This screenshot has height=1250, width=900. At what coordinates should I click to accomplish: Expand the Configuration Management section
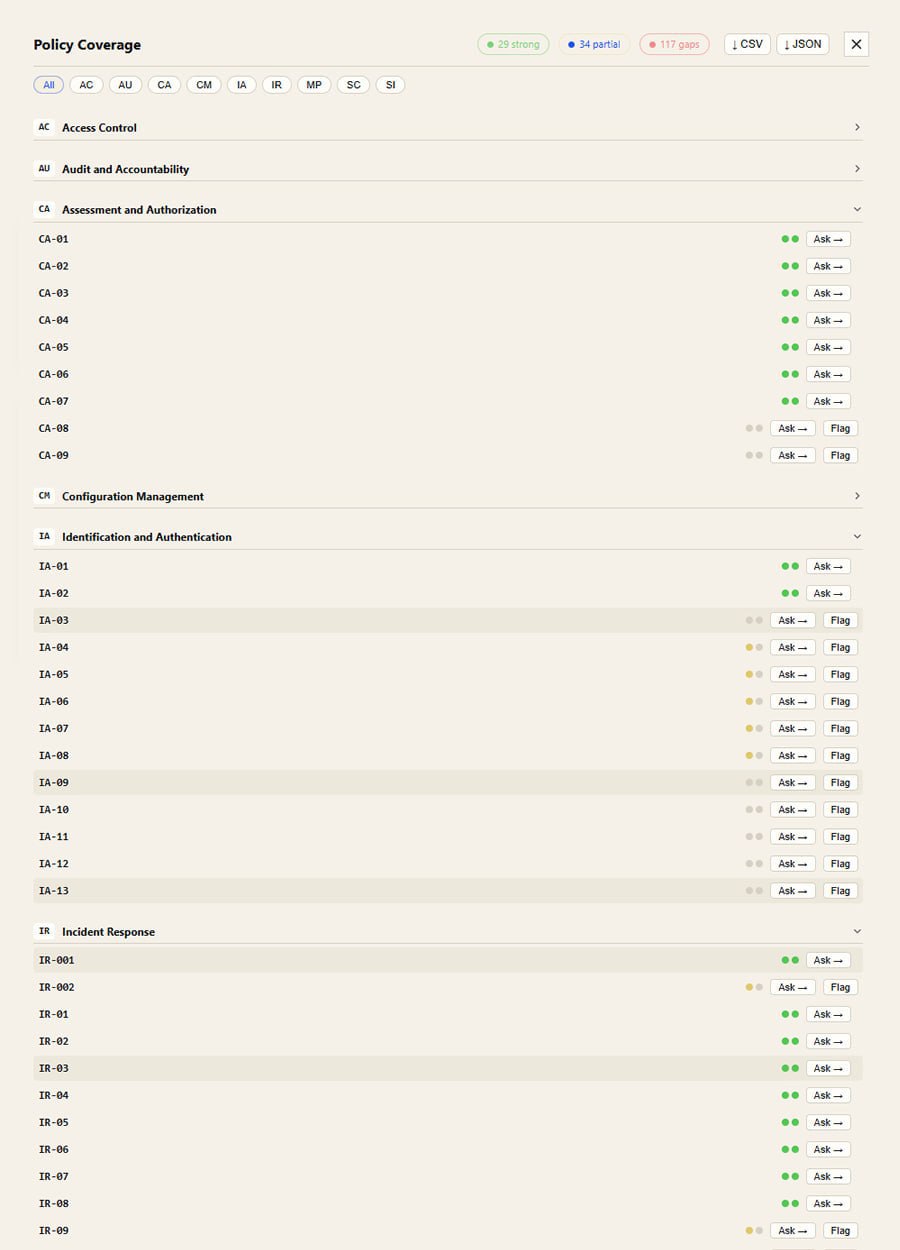pos(857,496)
